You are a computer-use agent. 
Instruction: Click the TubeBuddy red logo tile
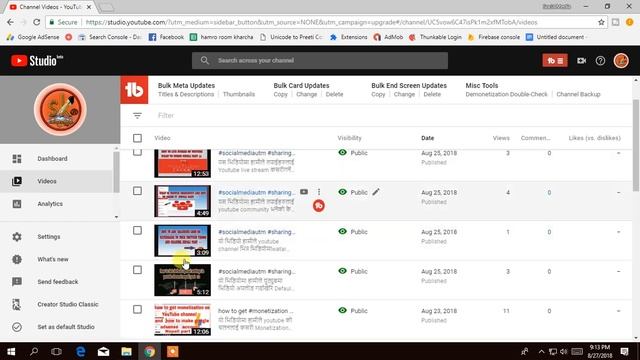[134, 89]
